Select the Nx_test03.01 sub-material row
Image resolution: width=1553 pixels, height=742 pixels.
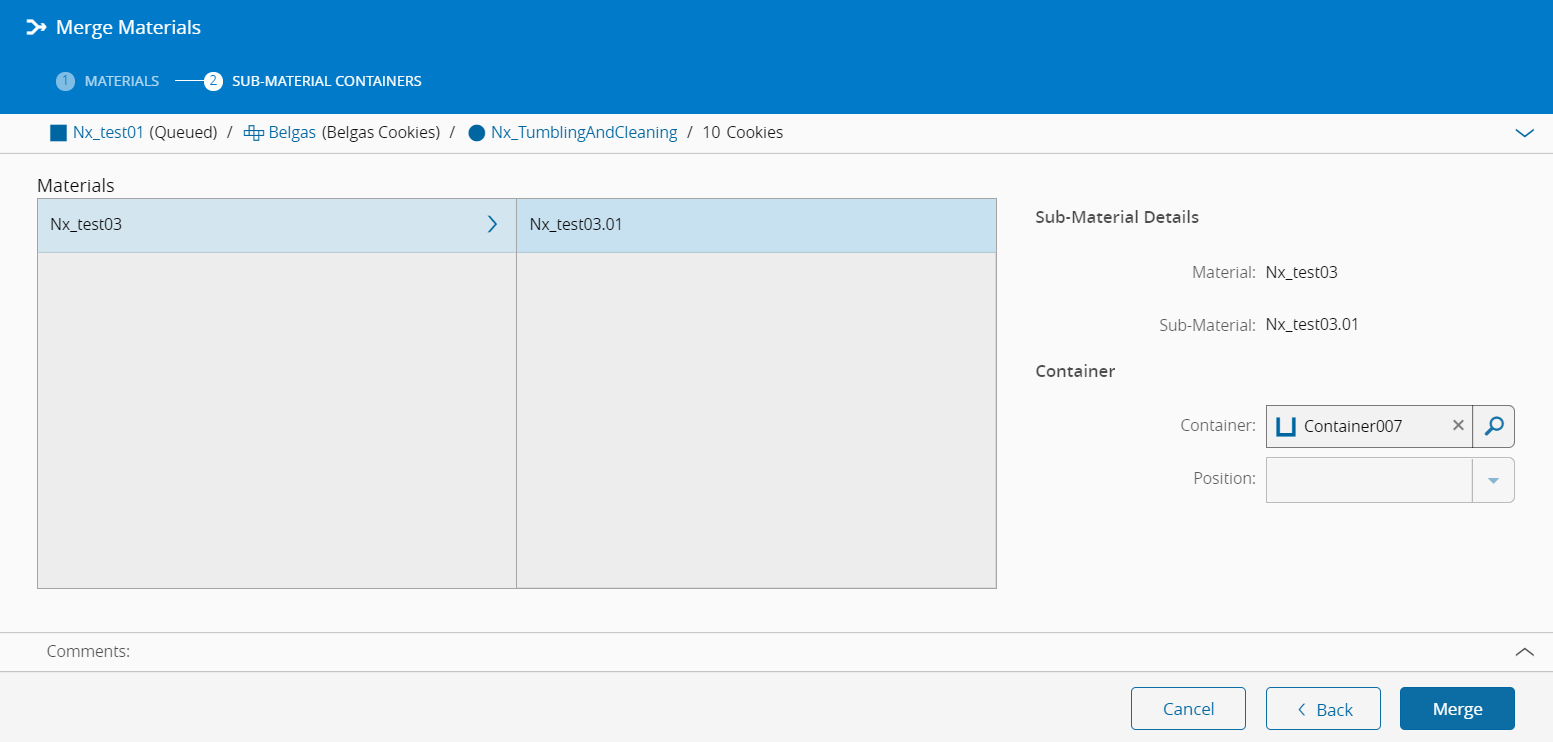[x=755, y=225]
